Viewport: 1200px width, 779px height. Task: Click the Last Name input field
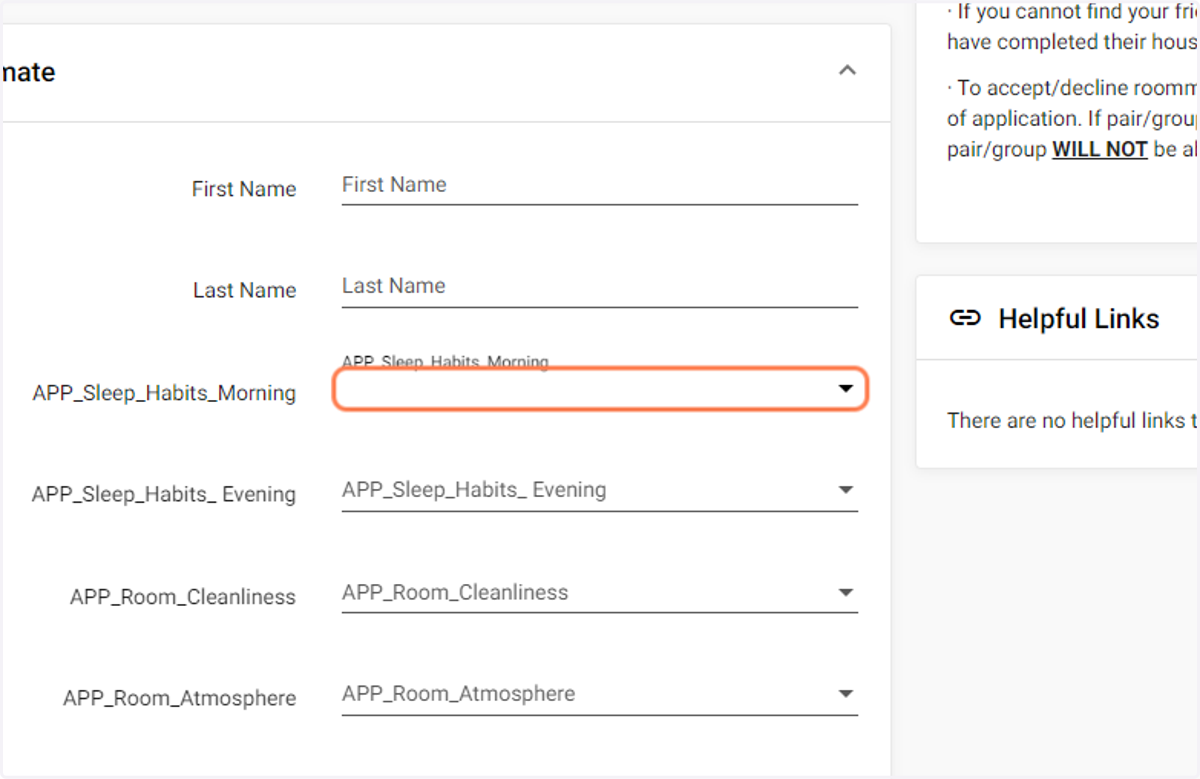[x=599, y=286]
